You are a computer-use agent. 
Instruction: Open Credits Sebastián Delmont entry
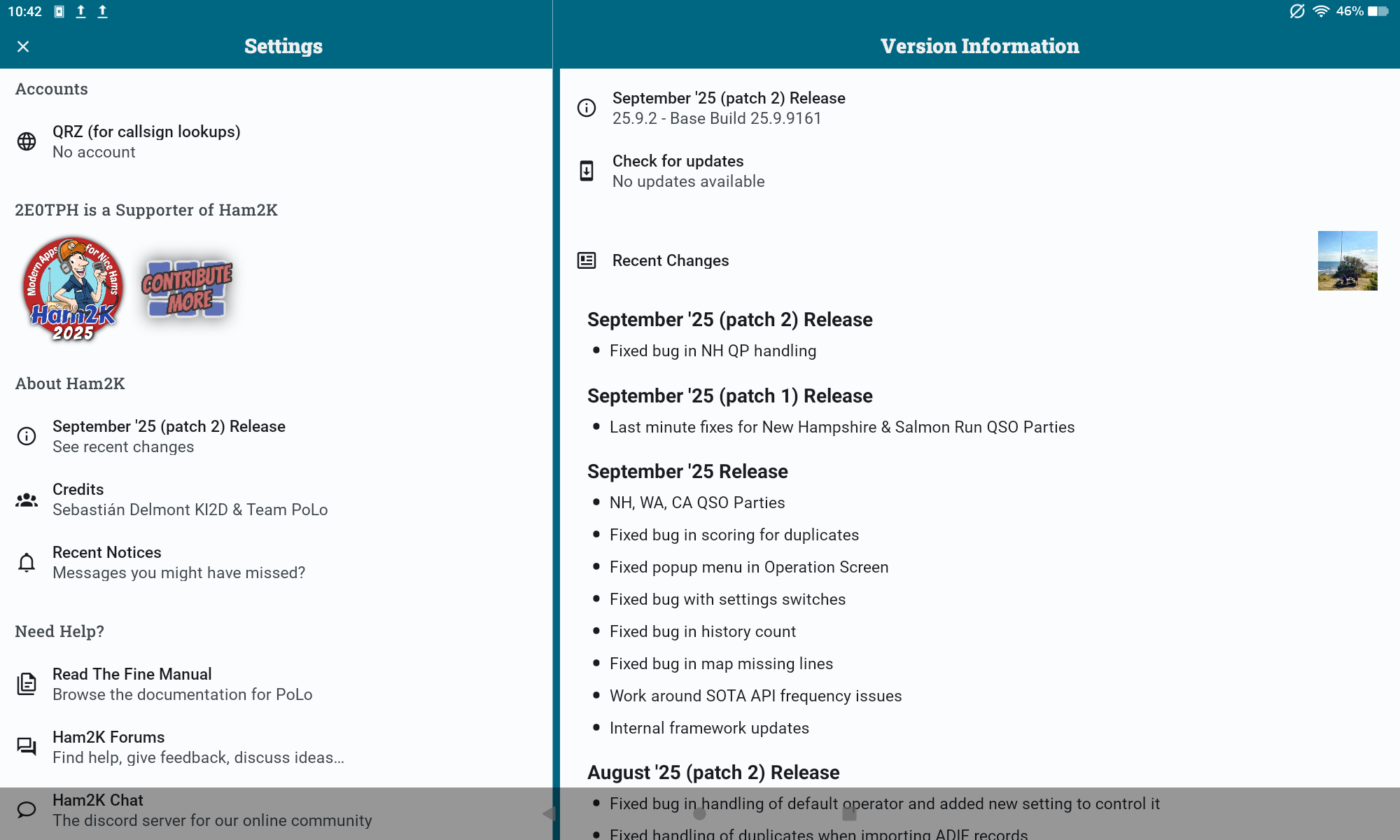coord(190,500)
